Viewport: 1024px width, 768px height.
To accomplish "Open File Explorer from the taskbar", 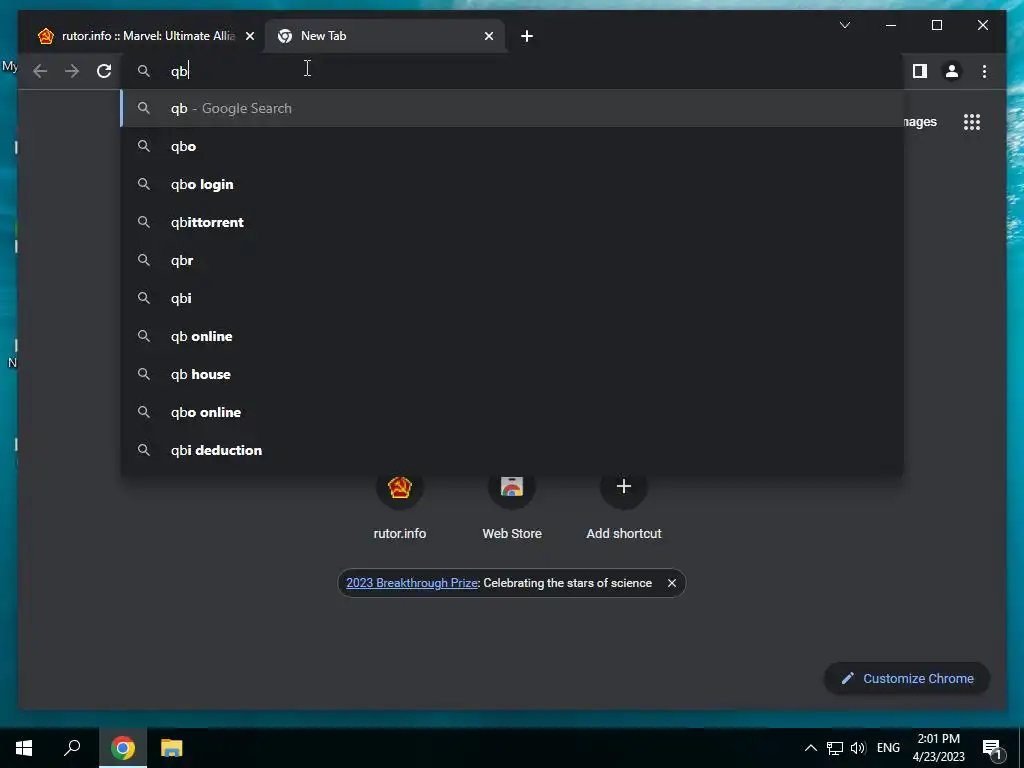I will coord(172,748).
